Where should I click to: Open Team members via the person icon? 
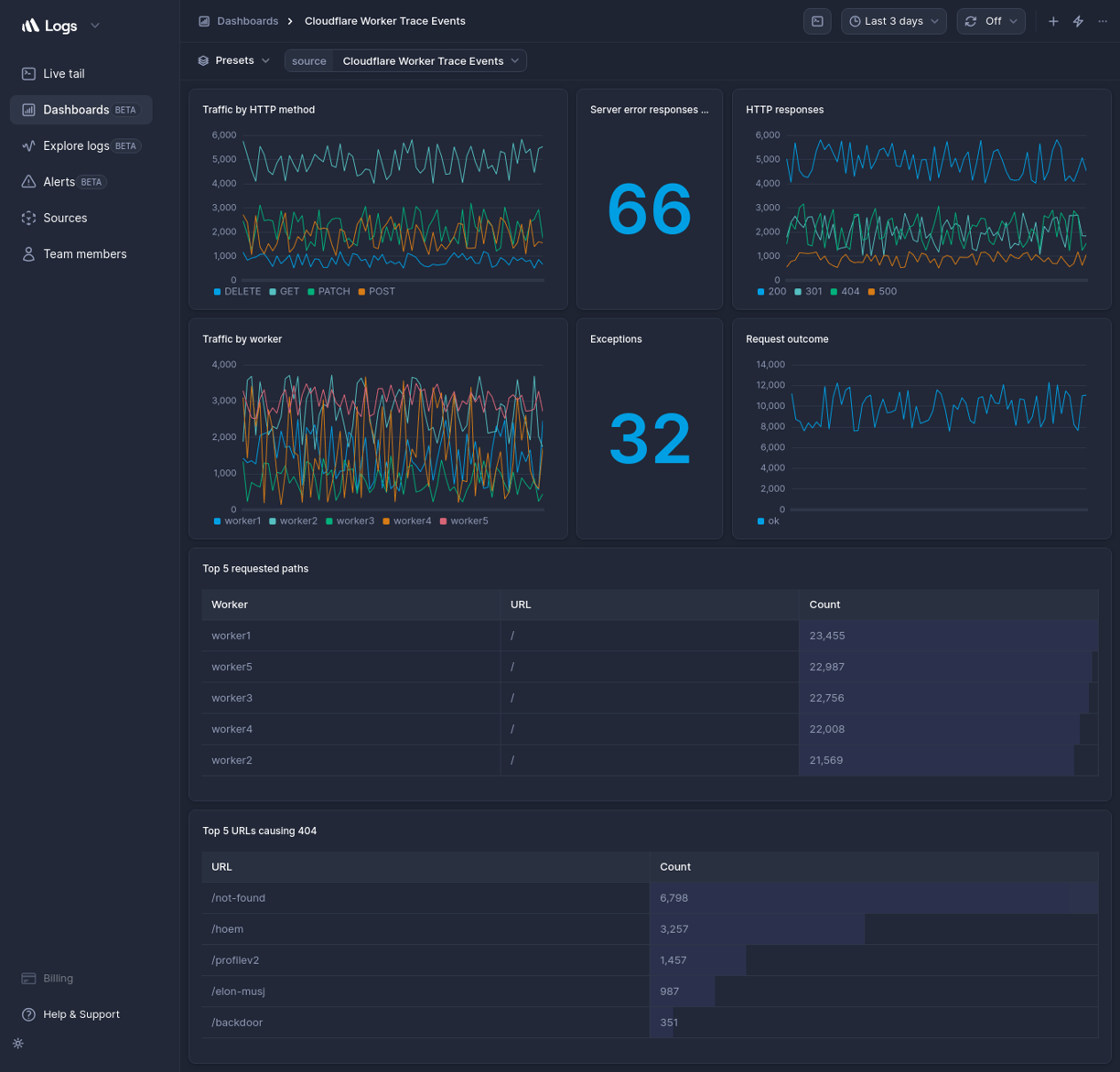[x=28, y=253]
